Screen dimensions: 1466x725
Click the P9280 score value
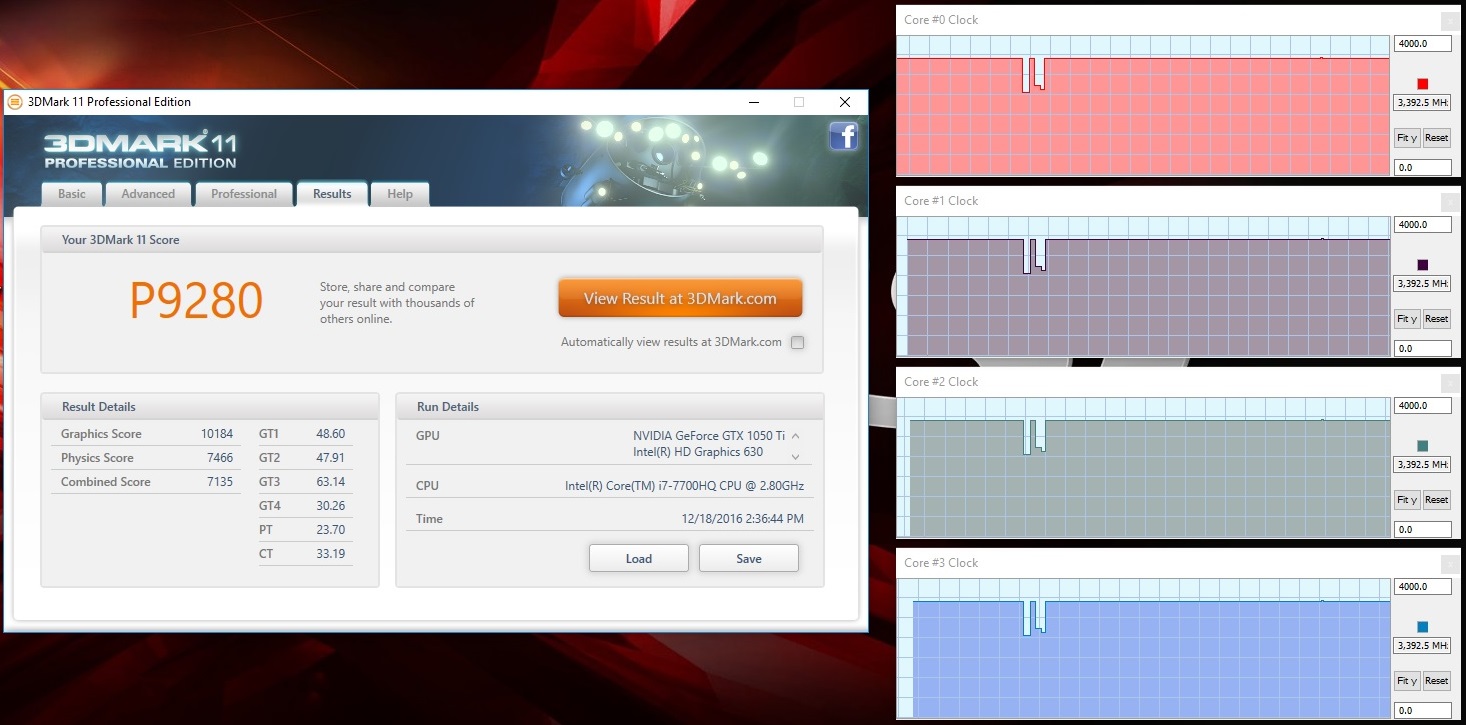(x=197, y=300)
